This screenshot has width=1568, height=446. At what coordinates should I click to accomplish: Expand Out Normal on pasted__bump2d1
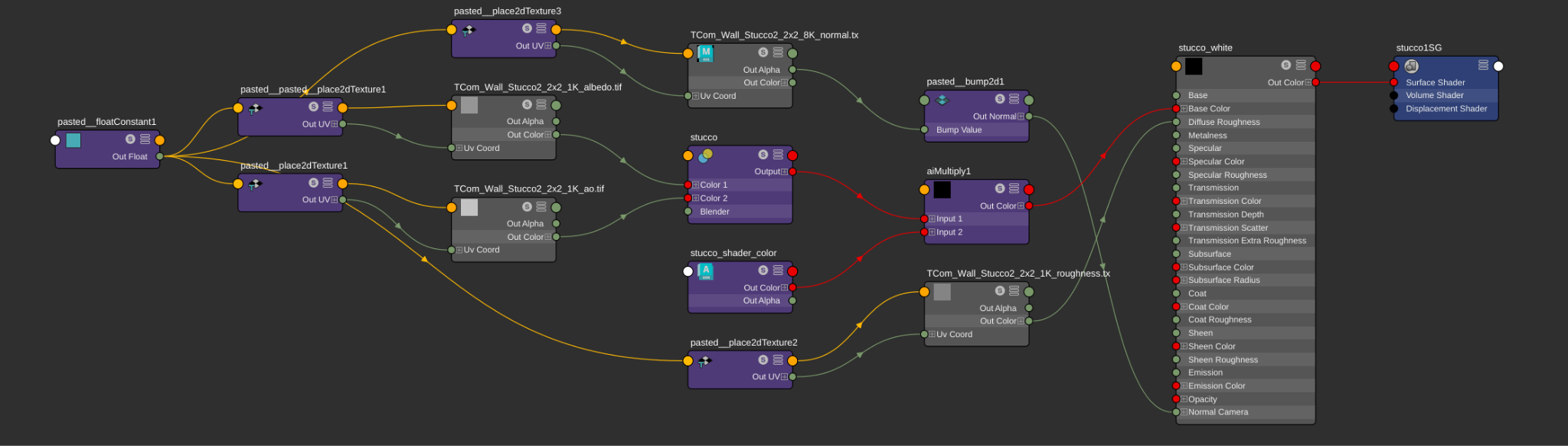(1020, 116)
